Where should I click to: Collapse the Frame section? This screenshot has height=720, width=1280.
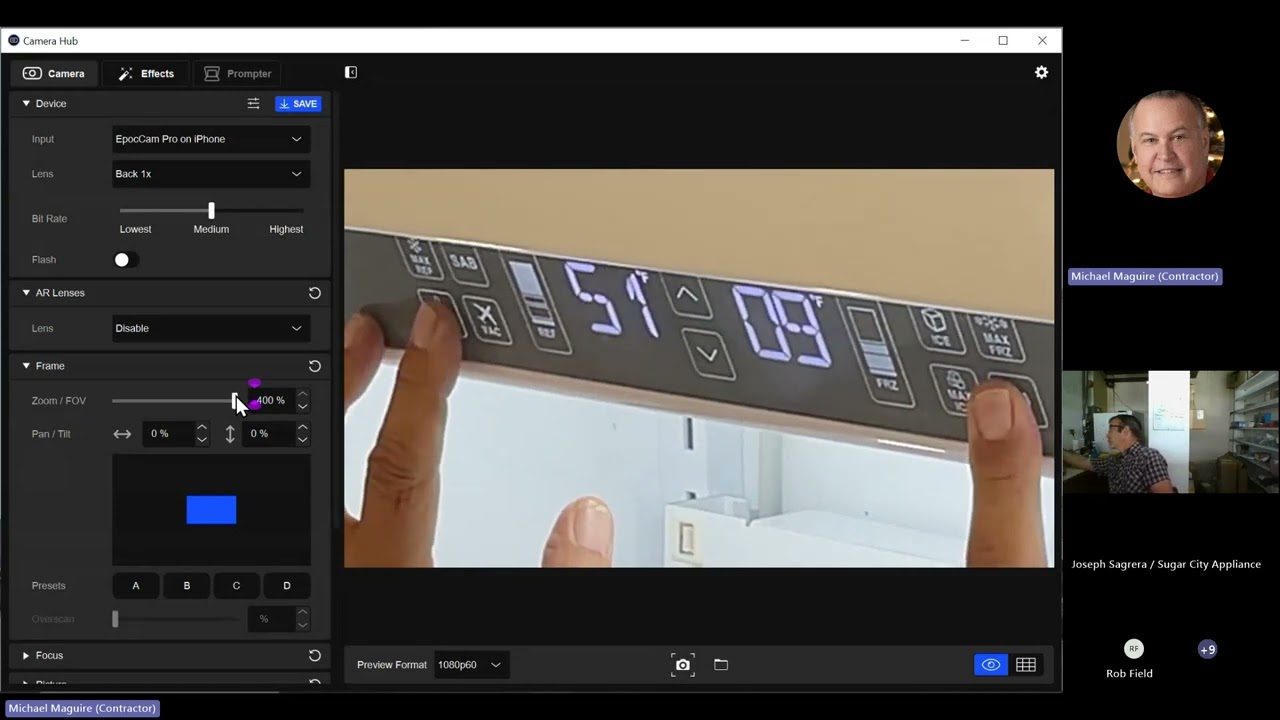pos(26,366)
